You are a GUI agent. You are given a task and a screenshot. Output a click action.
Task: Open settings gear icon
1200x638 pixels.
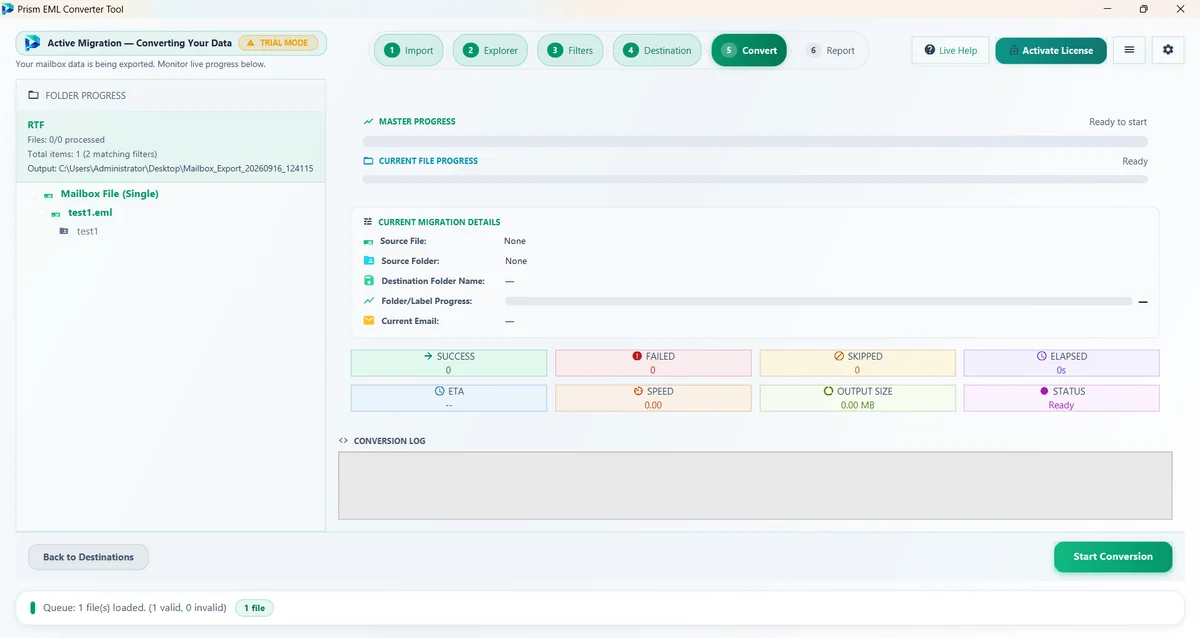tap(1168, 50)
